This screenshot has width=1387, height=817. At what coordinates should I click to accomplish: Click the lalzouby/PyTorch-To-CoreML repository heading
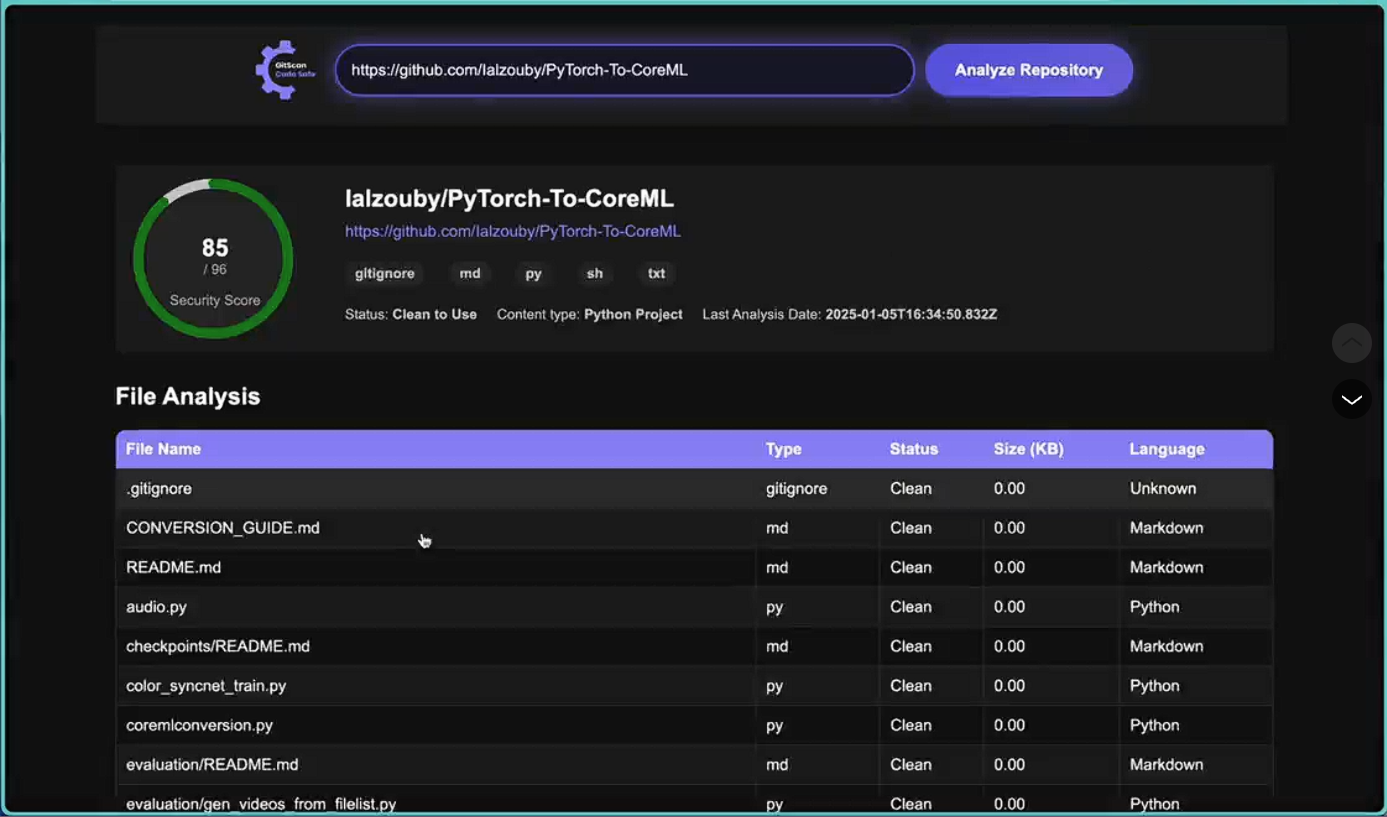(x=509, y=198)
